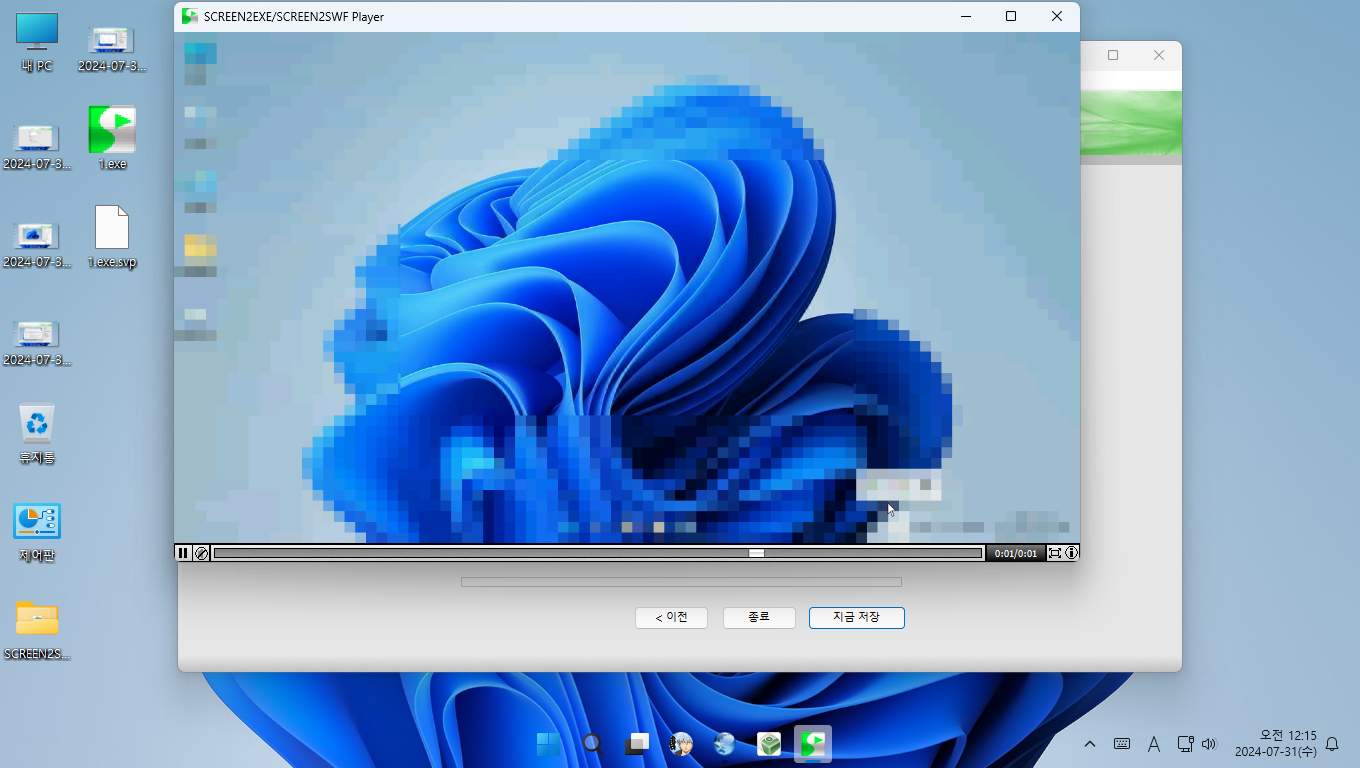
Task: Click the white thumb on the playback bar
Action: 757,553
